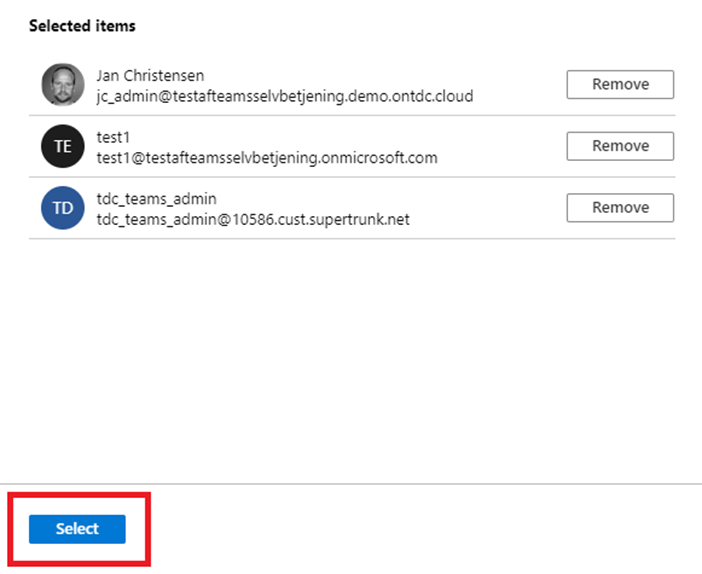Image resolution: width=702 pixels, height=574 pixels.
Task: Confirm selection with the Select button
Action: coord(77,529)
